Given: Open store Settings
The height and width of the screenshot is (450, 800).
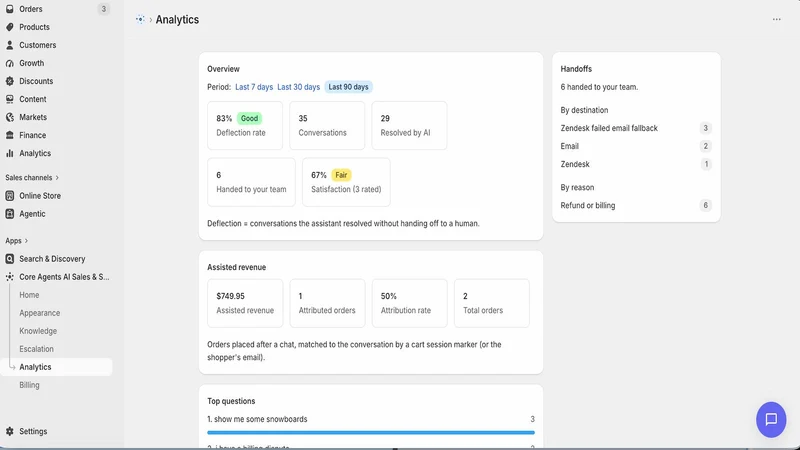Looking at the screenshot, I should pos(33,431).
